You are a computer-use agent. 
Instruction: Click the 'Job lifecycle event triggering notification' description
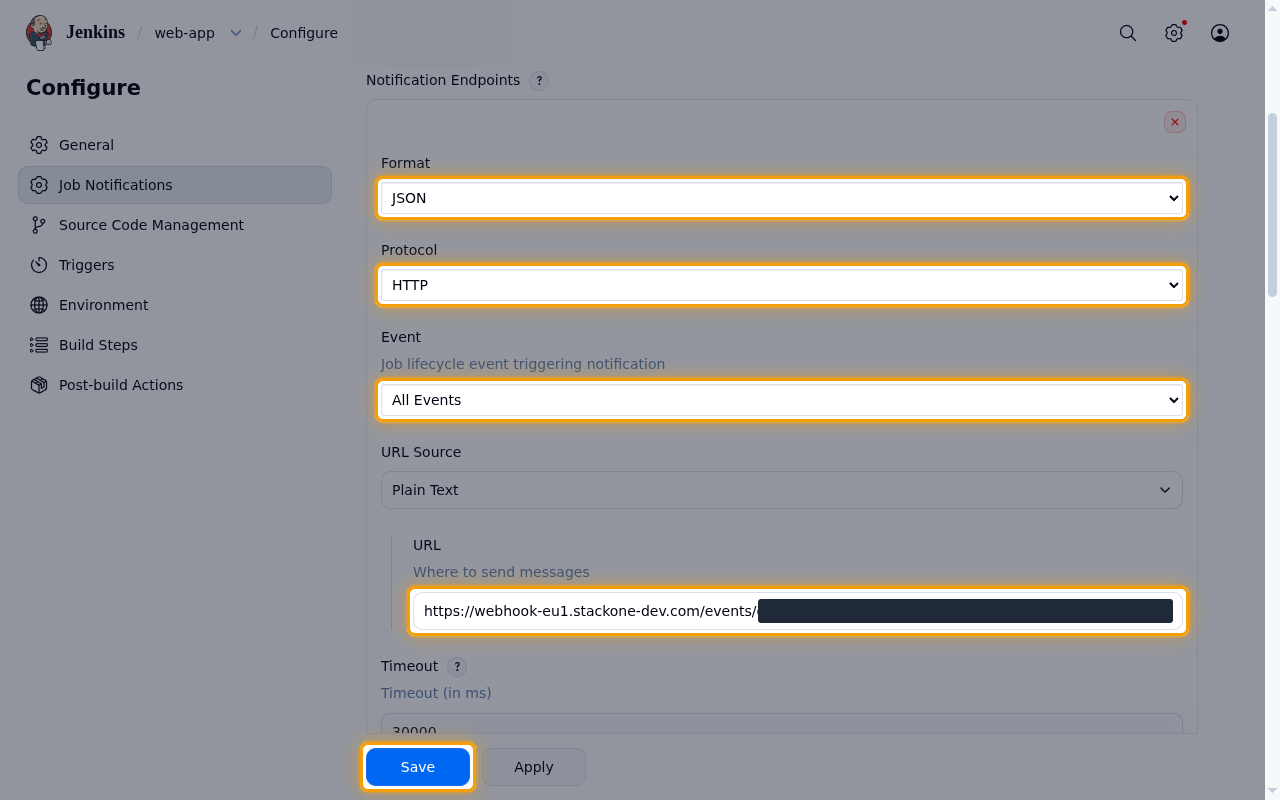click(x=523, y=364)
